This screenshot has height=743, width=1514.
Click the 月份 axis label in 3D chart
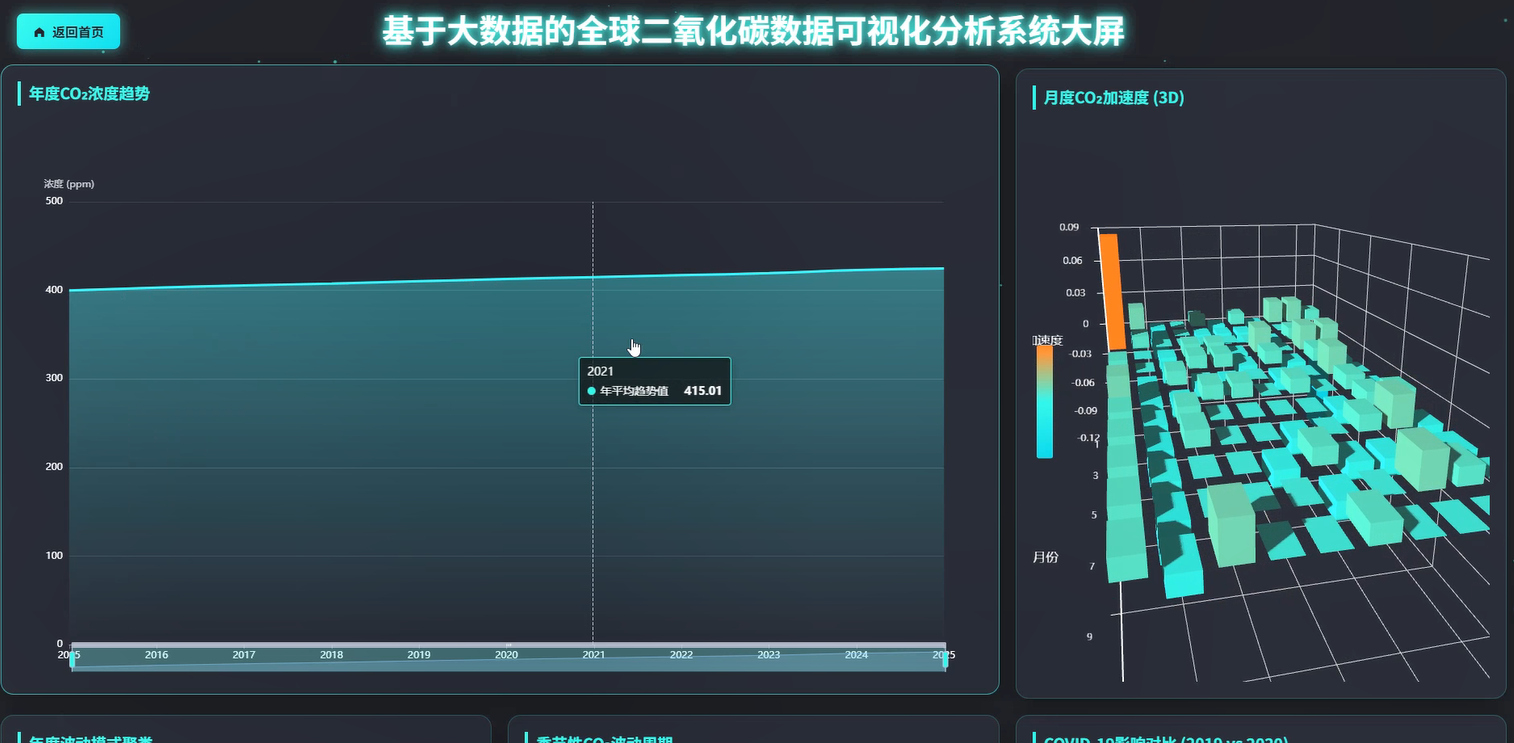[x=1048, y=557]
